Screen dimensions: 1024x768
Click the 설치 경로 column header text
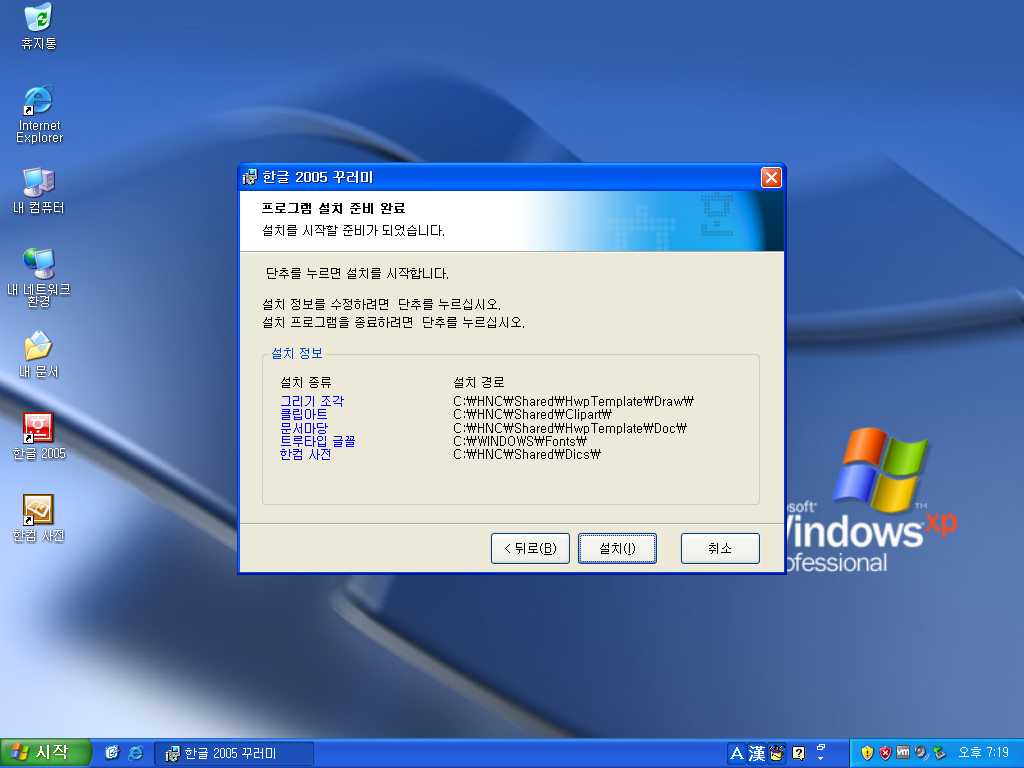[479, 382]
